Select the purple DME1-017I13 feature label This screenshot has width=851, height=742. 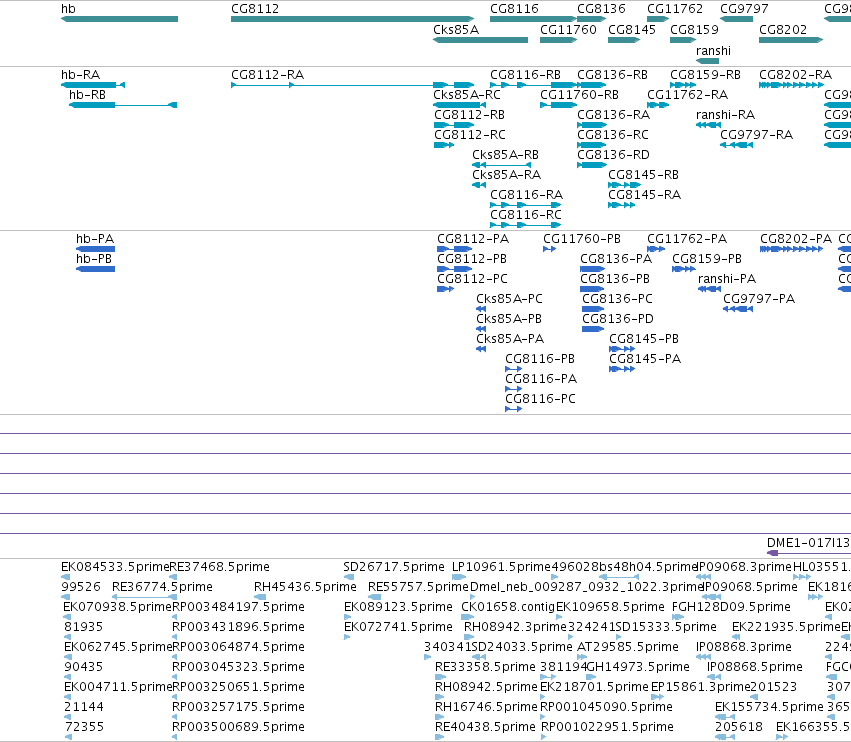coord(809,543)
